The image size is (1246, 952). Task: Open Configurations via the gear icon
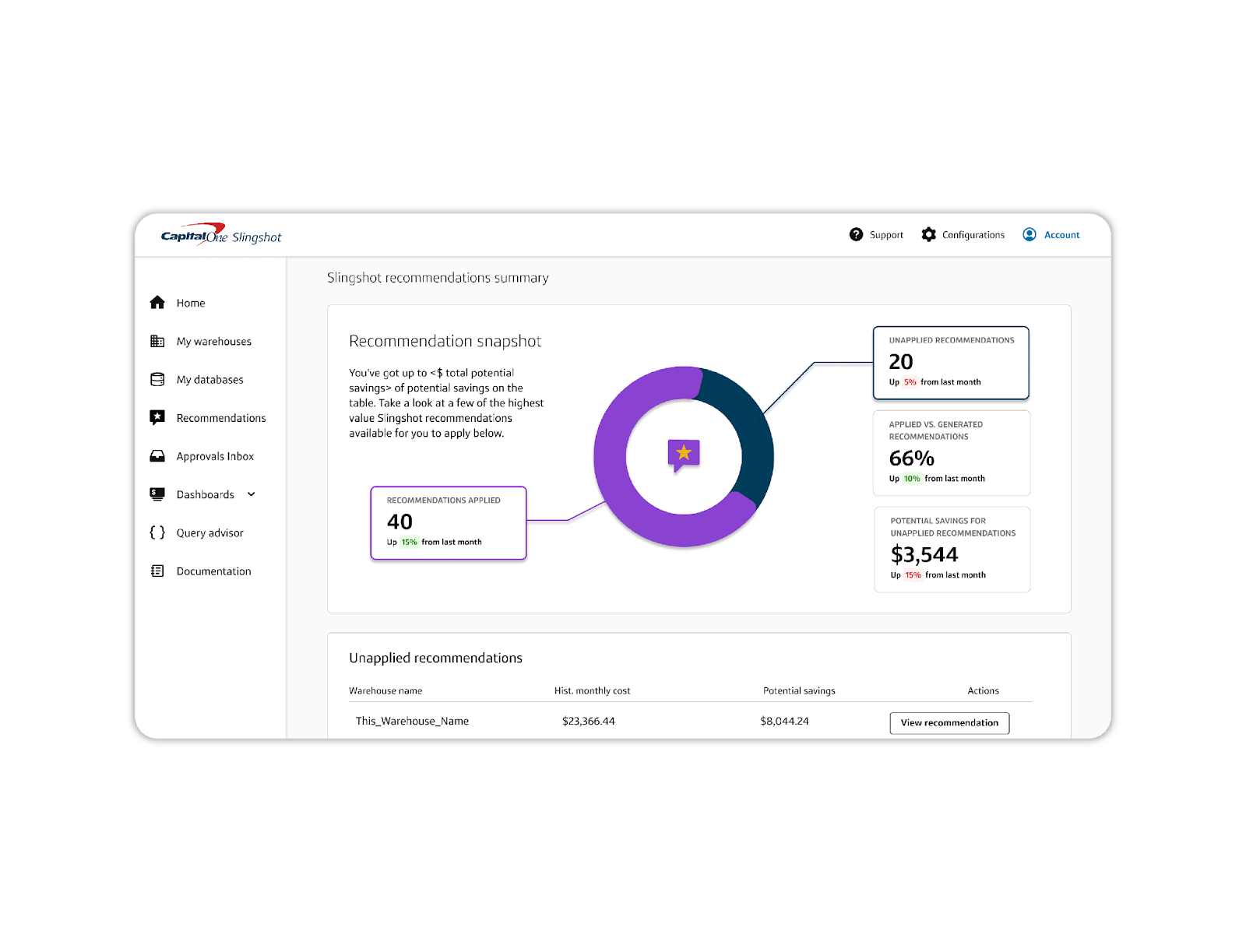928,234
